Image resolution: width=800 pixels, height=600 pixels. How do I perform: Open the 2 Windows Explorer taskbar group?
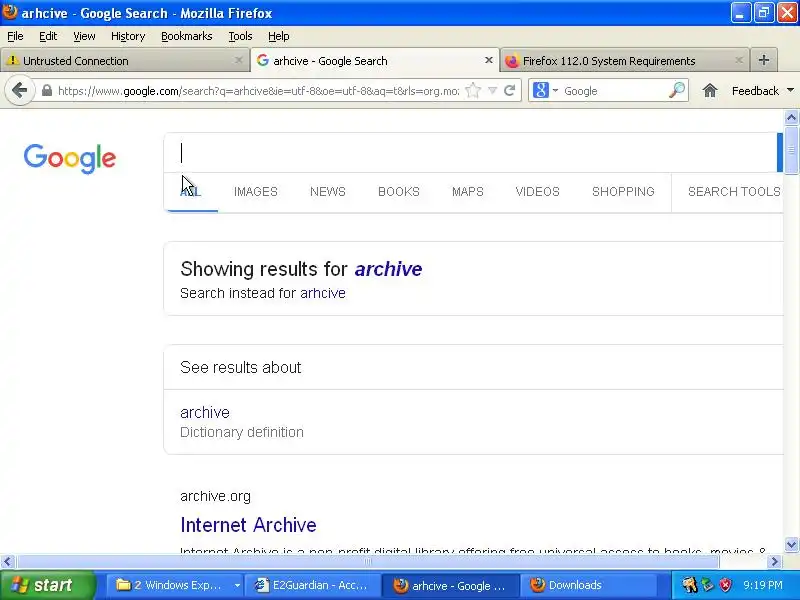click(173, 585)
